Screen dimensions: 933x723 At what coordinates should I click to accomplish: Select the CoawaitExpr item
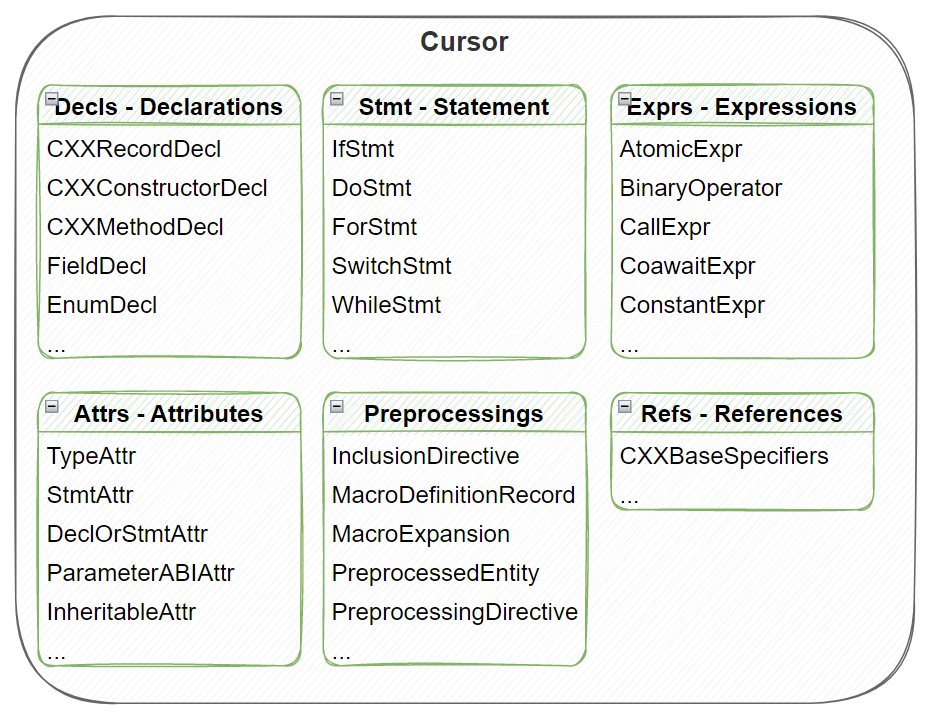click(688, 266)
